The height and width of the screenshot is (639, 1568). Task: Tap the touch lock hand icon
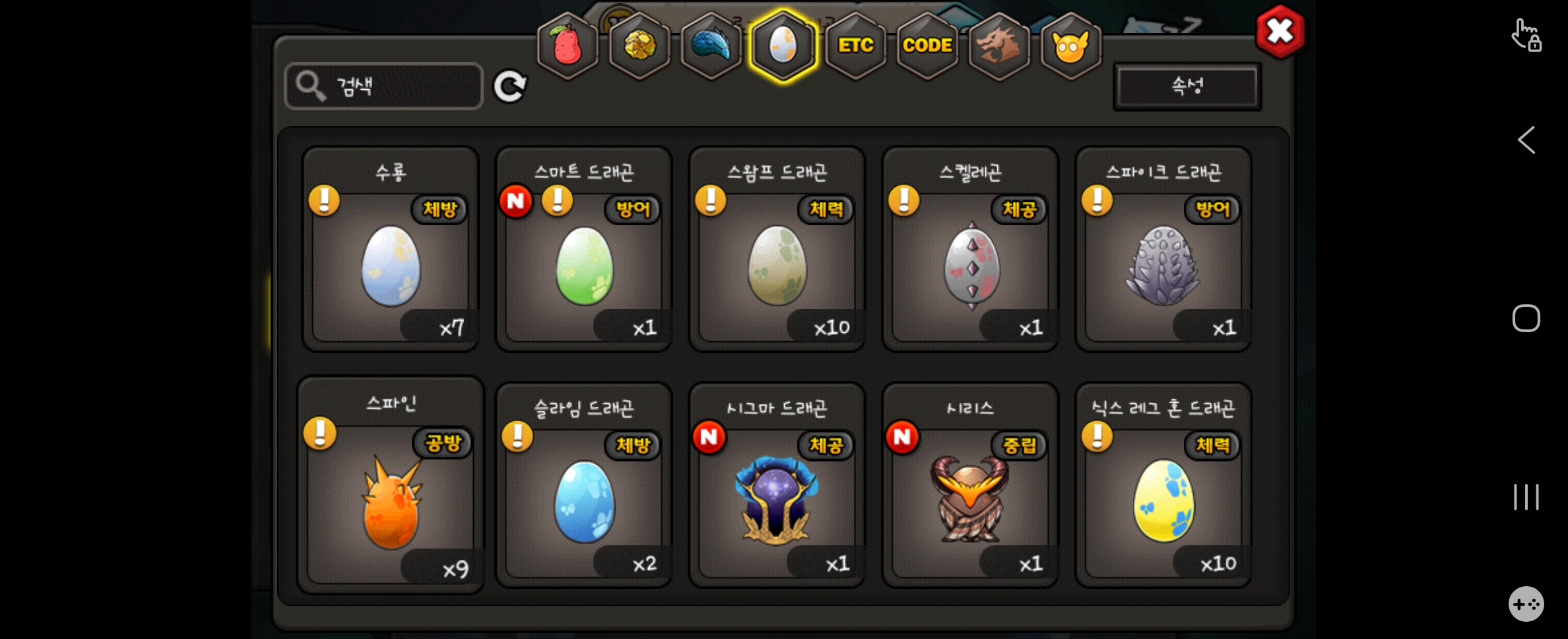point(1526,35)
